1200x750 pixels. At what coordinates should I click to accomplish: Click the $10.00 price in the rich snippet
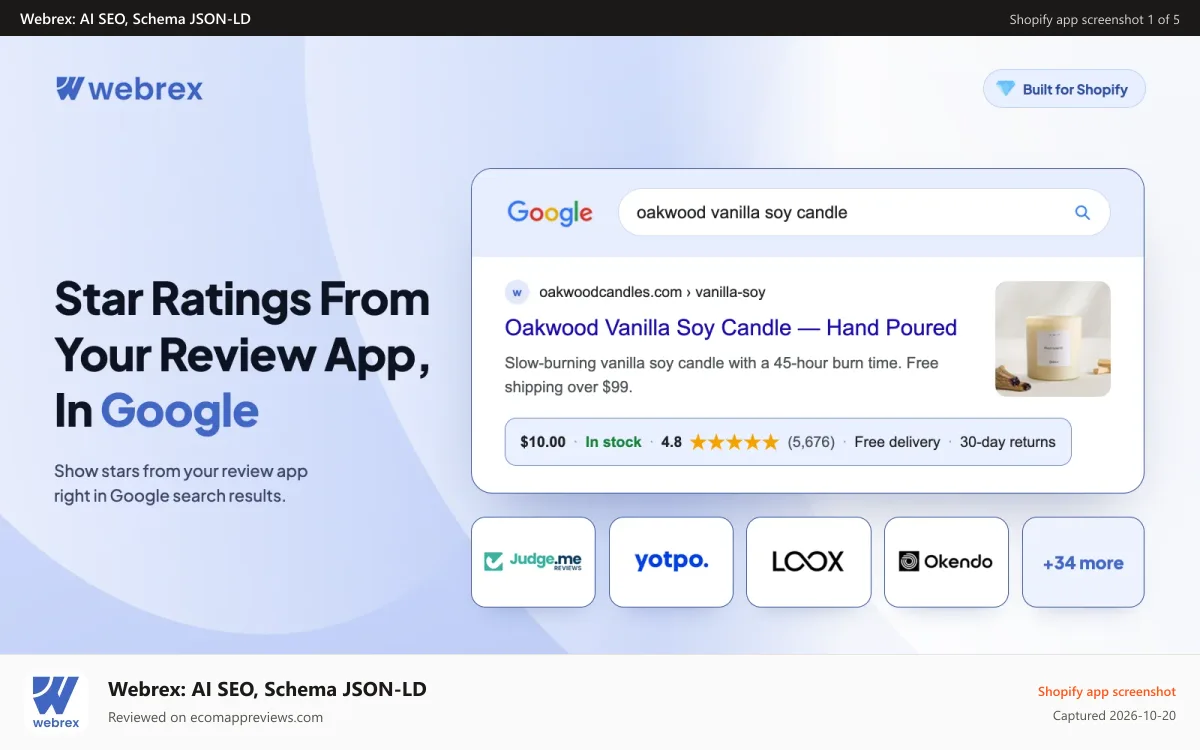tap(543, 442)
